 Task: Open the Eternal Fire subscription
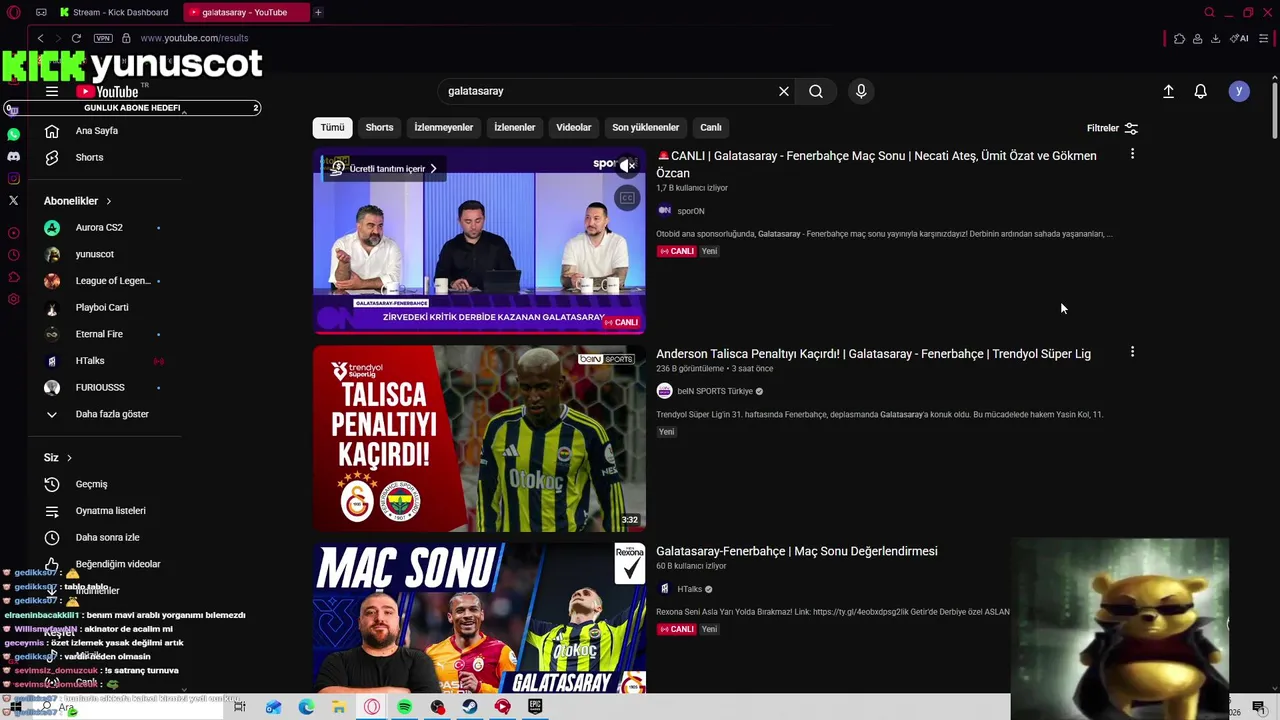click(x=99, y=334)
